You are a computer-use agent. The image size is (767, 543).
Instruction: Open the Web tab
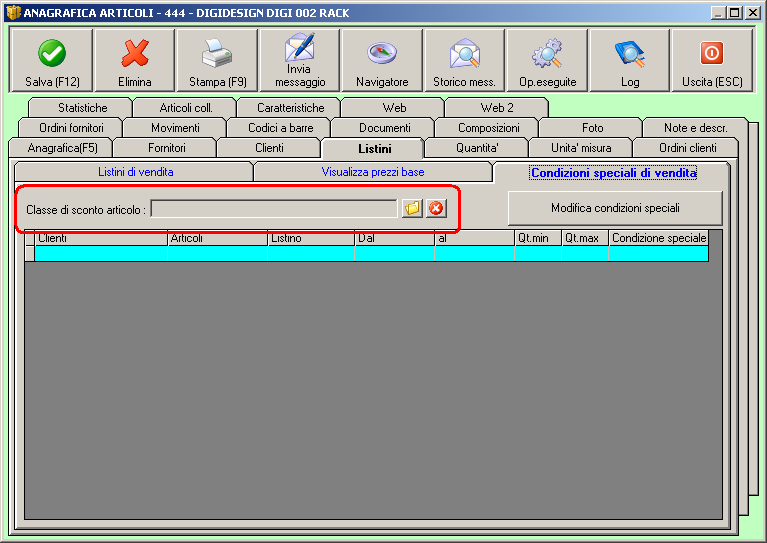pyautogui.click(x=394, y=108)
